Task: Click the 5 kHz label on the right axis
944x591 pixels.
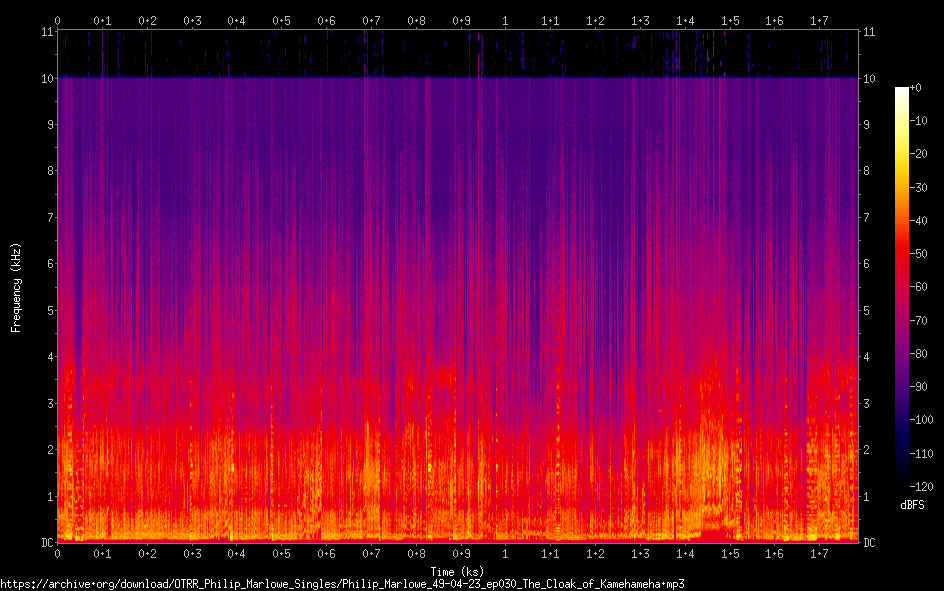Action: pos(868,311)
